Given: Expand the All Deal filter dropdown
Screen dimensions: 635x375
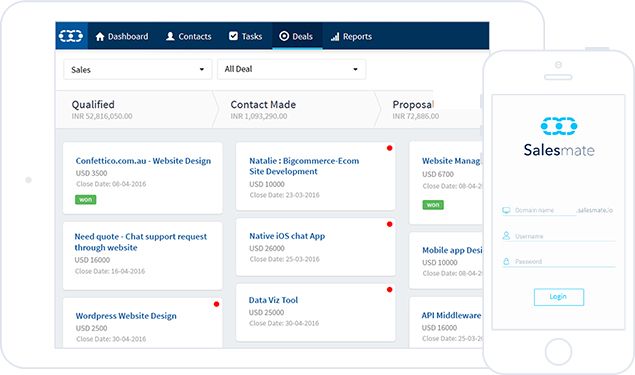Looking at the screenshot, I should [292, 69].
